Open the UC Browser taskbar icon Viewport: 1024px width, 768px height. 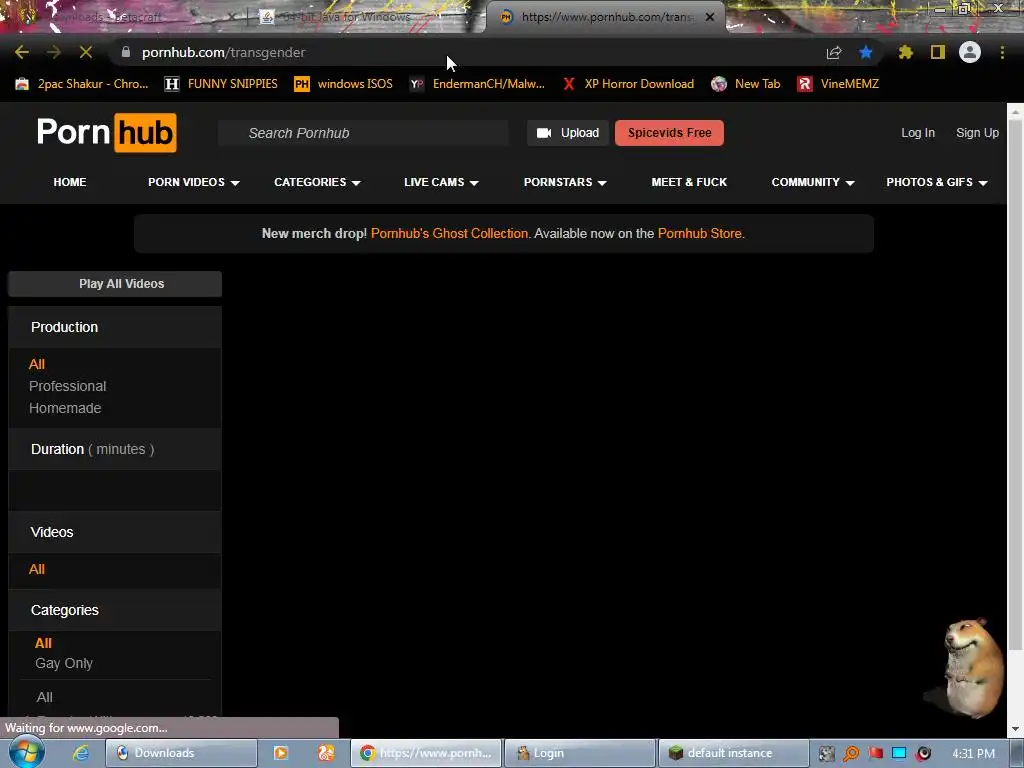(326, 753)
